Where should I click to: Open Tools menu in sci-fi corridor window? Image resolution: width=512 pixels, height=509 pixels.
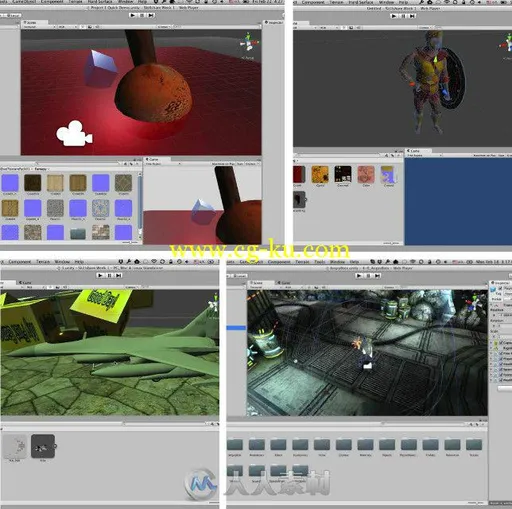pyautogui.click(x=320, y=262)
